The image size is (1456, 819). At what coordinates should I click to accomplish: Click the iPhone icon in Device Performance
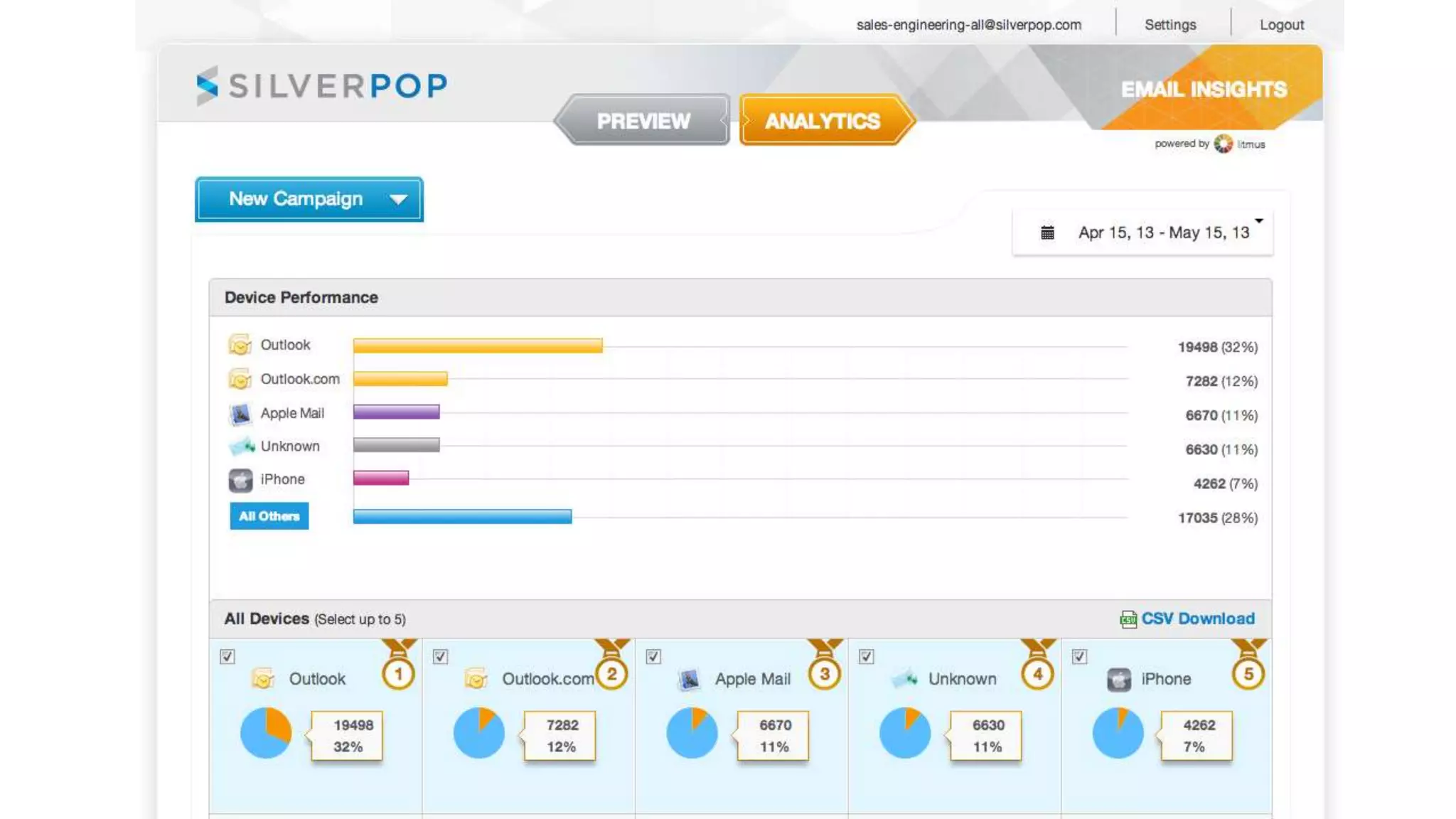(240, 481)
